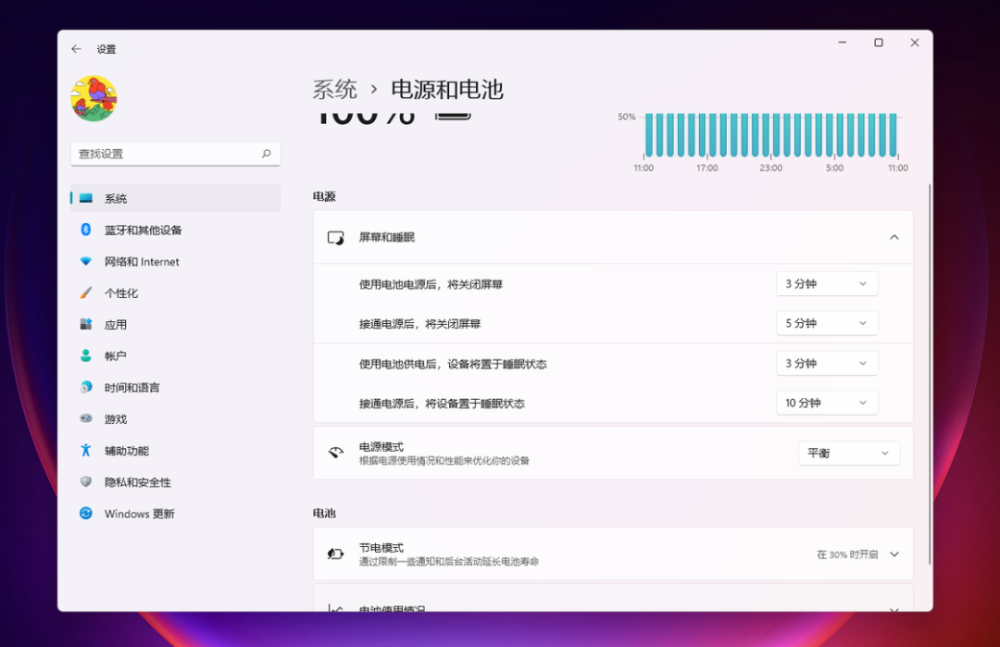
Task: Click the apps icon in sidebar
Action: (x=86, y=324)
